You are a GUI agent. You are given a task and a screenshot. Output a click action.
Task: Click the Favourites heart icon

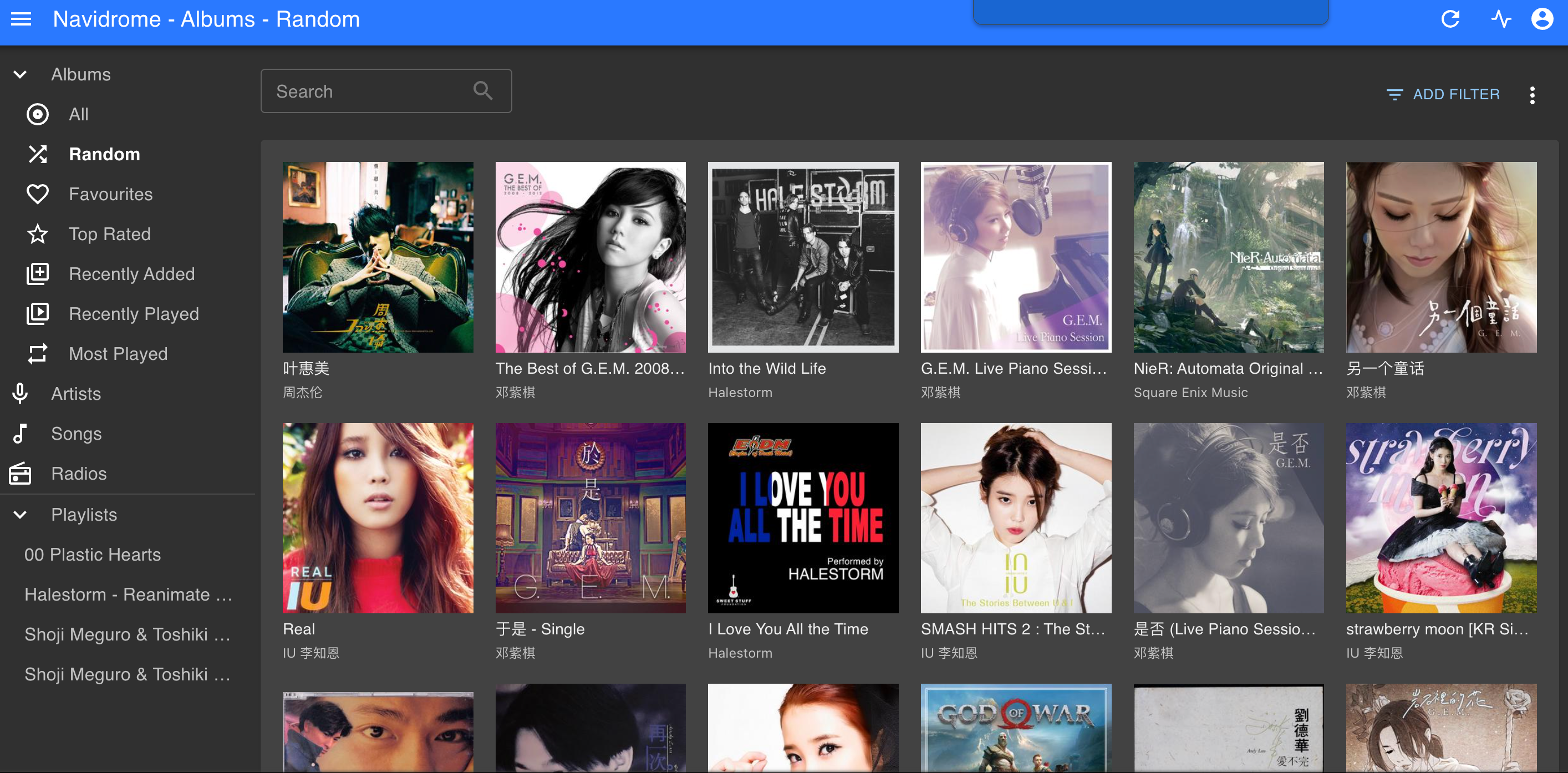(38, 194)
